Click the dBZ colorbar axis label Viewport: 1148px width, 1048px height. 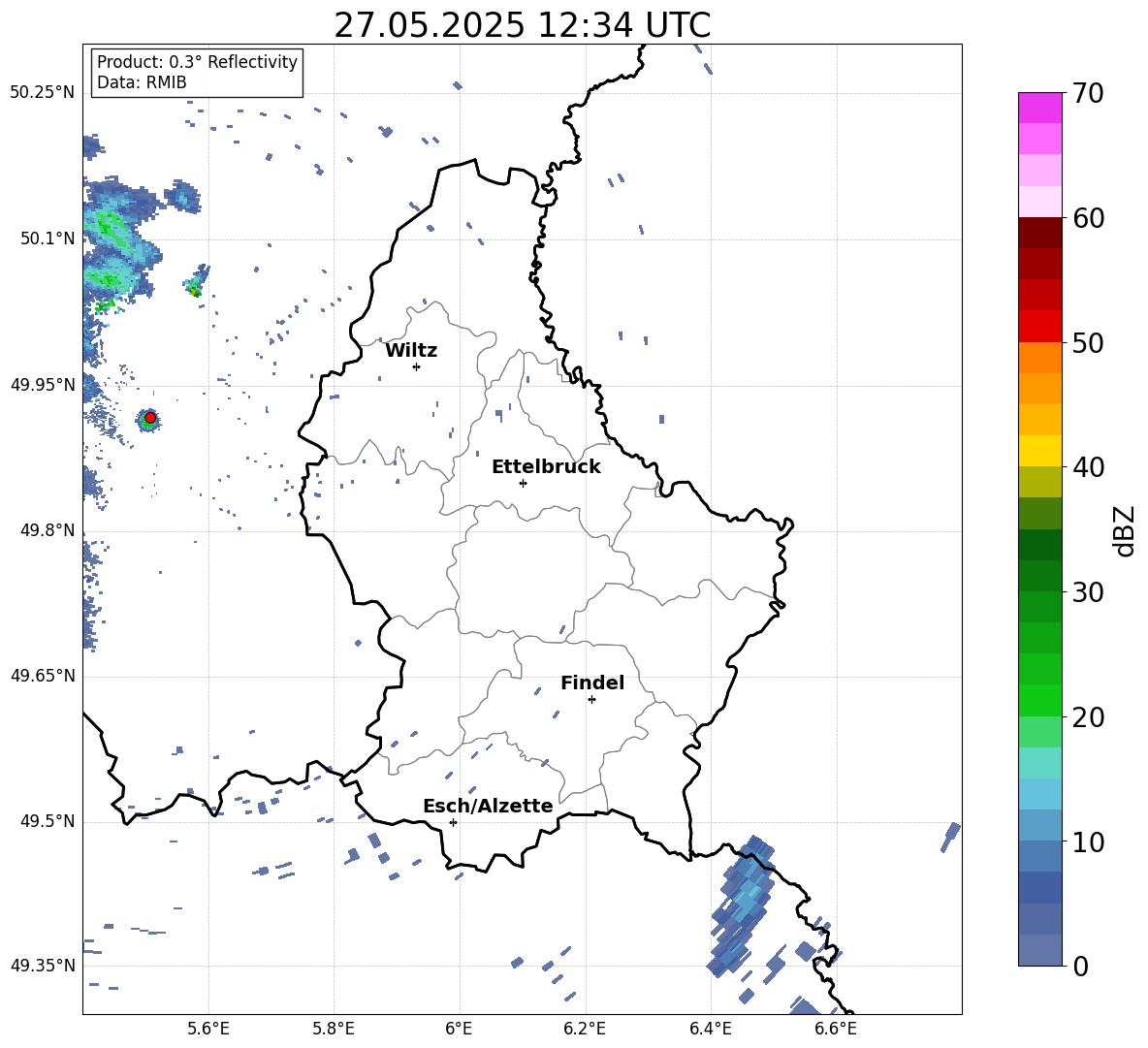1125,530
